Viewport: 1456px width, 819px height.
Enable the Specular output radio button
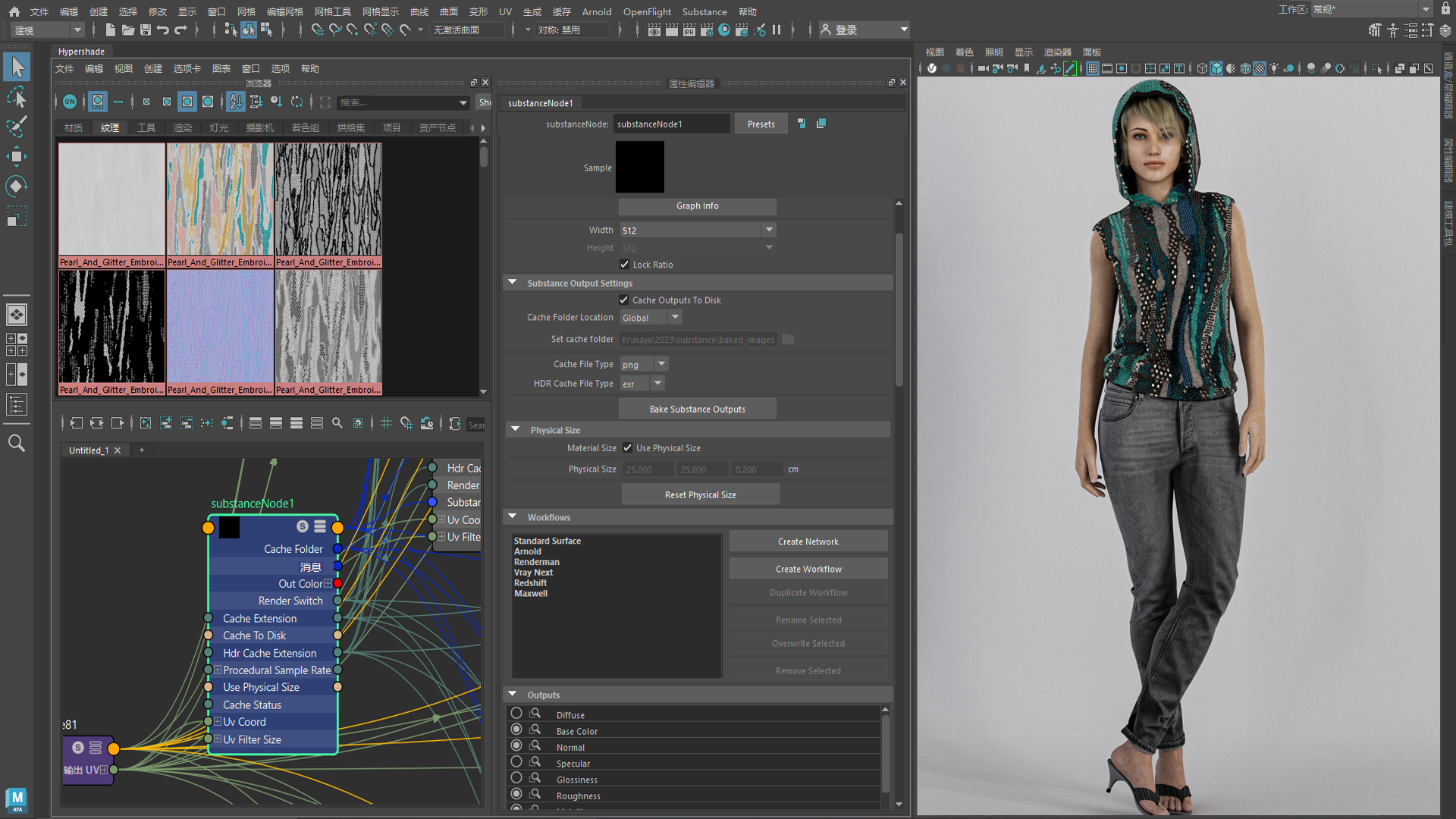point(517,761)
